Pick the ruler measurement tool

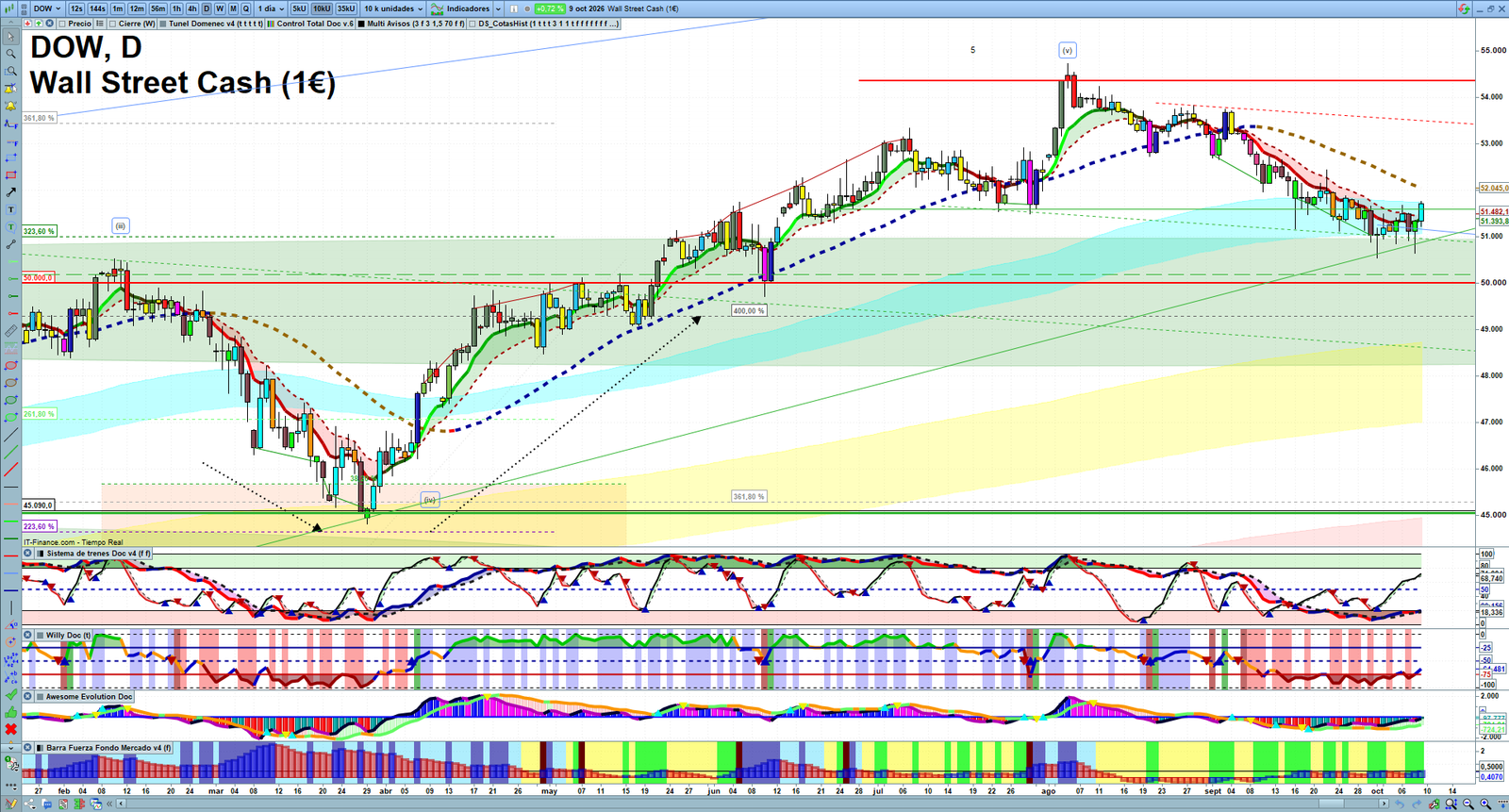tap(10, 331)
